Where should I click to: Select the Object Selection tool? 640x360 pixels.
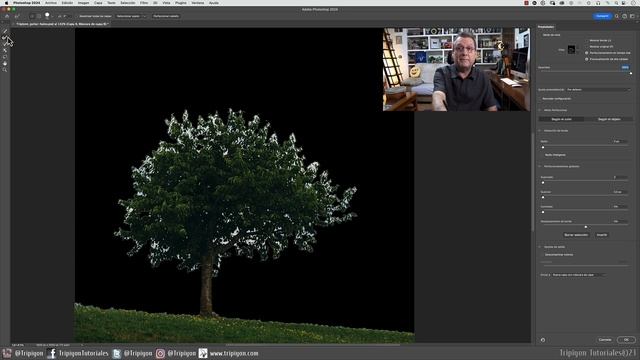tap(5, 50)
